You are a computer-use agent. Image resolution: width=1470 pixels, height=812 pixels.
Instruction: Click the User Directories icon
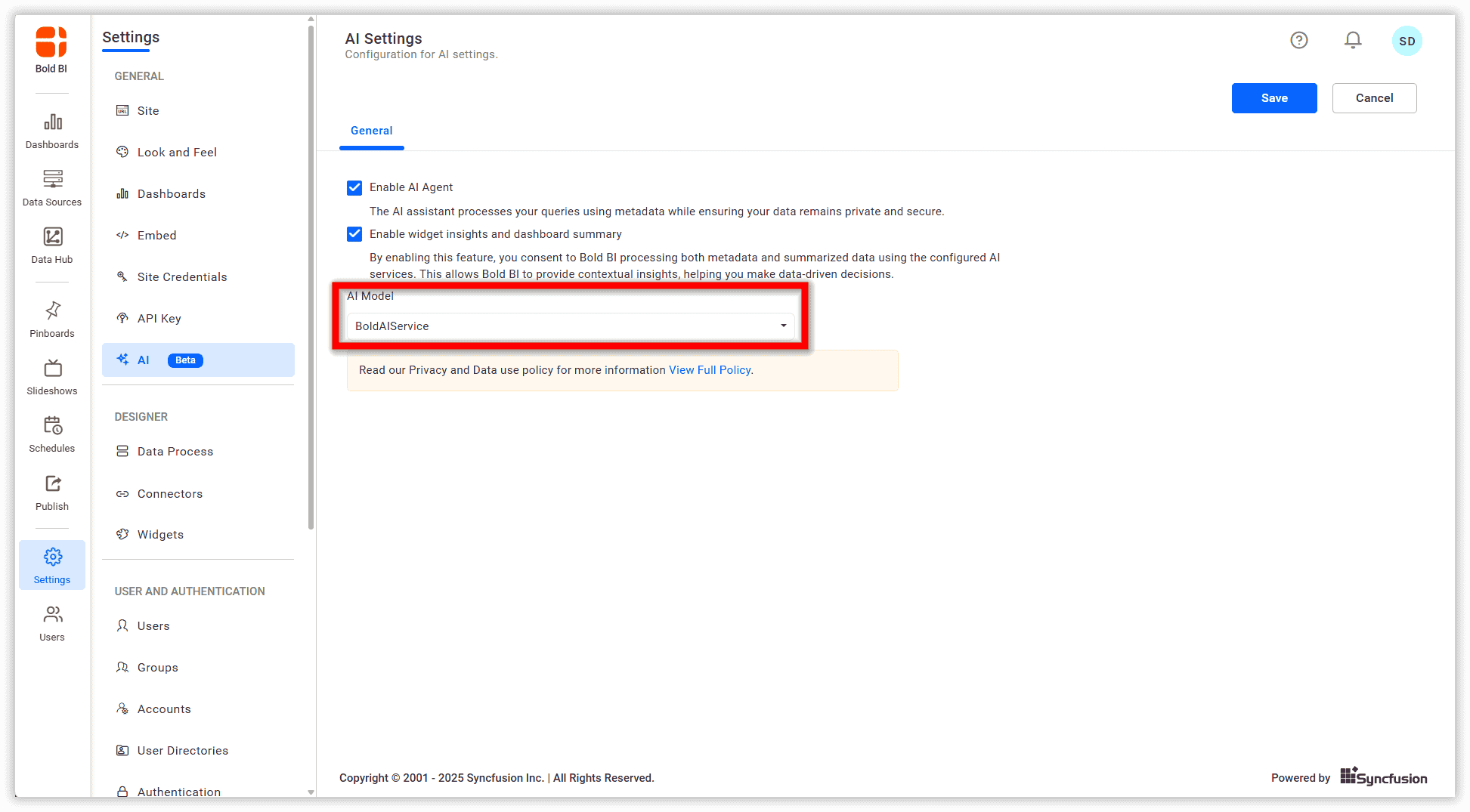pyautogui.click(x=122, y=750)
